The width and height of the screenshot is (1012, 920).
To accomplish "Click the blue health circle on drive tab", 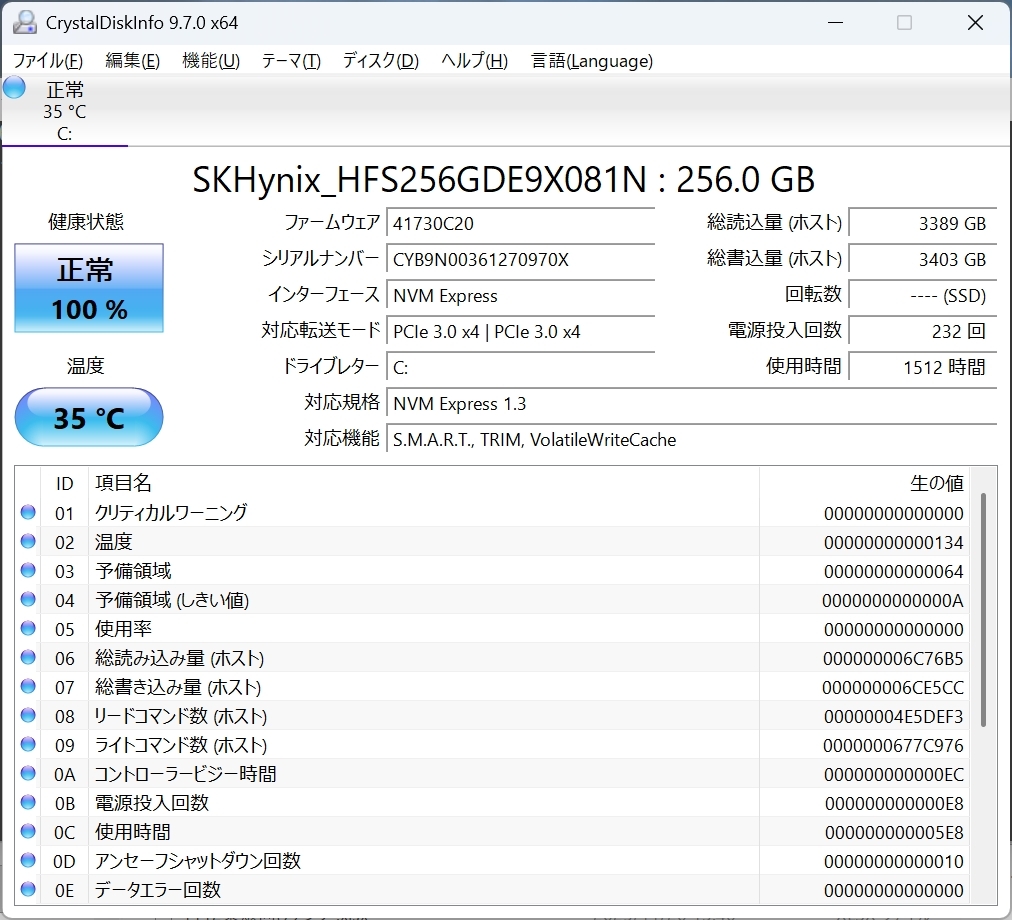I will coord(13,87).
